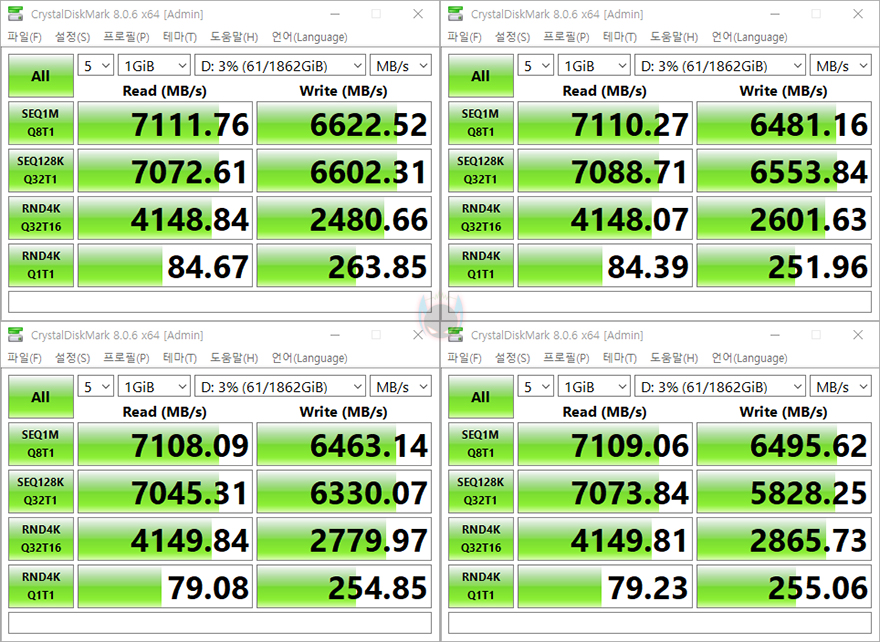Open test count dropdown in the 7111.76 window
880x642 pixels.
[x=95, y=65]
